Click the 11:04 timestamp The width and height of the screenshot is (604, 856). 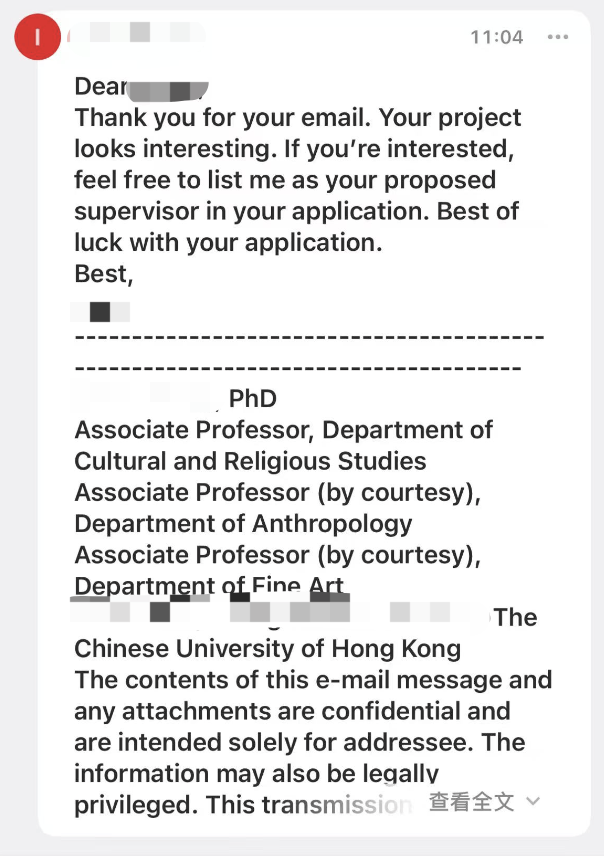[x=497, y=37]
